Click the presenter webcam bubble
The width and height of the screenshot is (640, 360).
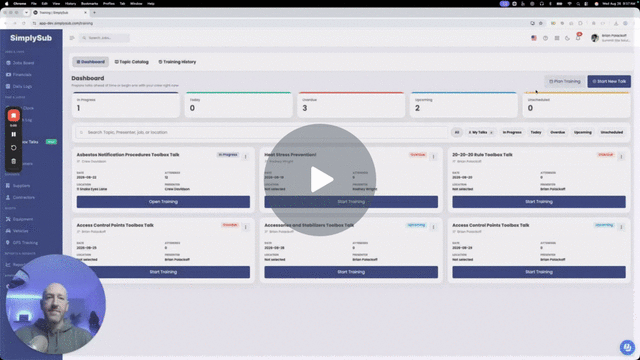[x=56, y=304]
